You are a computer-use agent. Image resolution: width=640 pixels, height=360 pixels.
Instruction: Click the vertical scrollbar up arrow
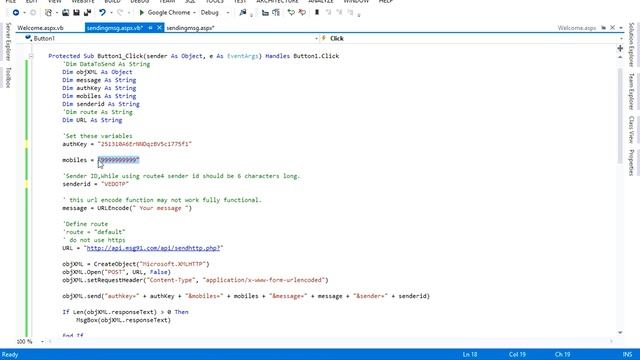pyautogui.click(x=620, y=58)
